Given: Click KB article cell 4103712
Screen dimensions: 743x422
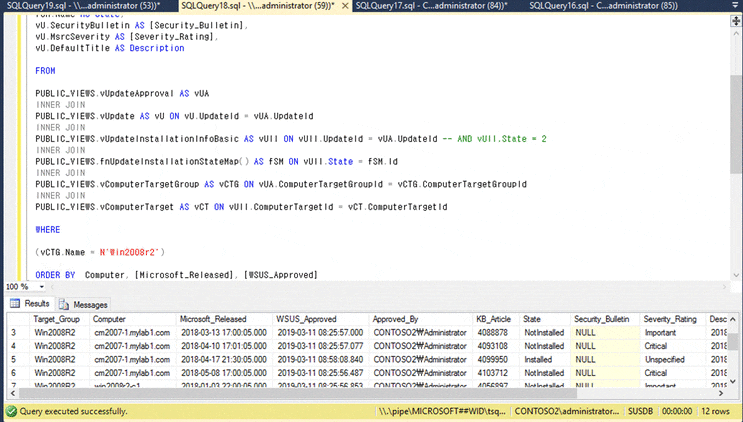Looking at the screenshot, I should (497, 373).
